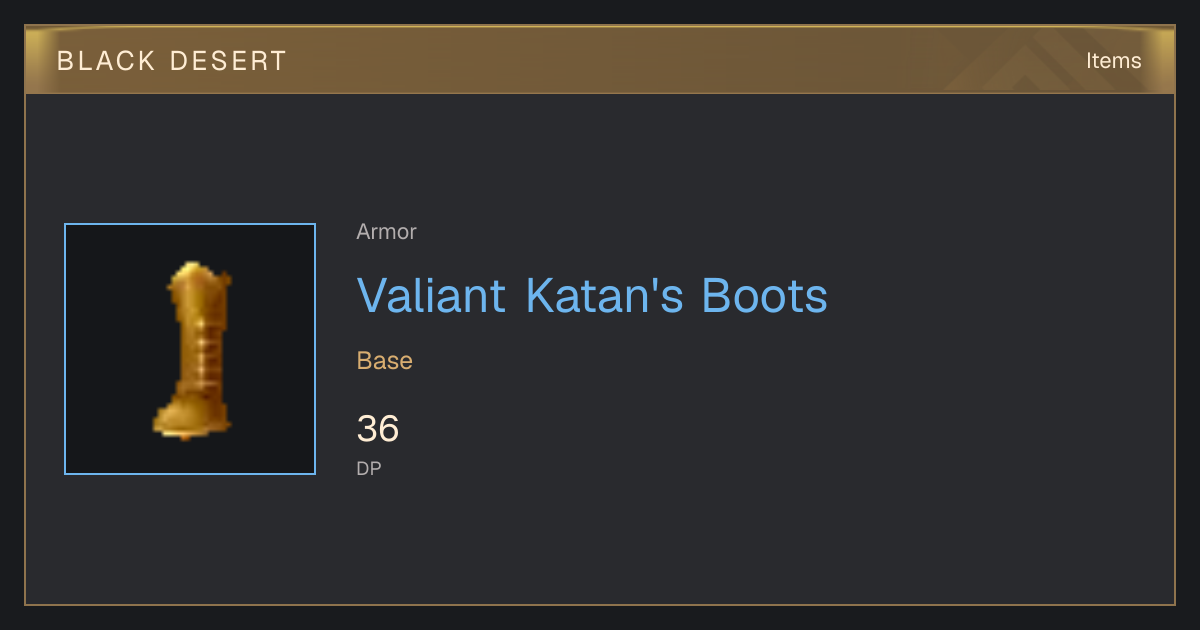Click the toe of the golden boot
This screenshot has width=1200, height=630.
tap(170, 422)
